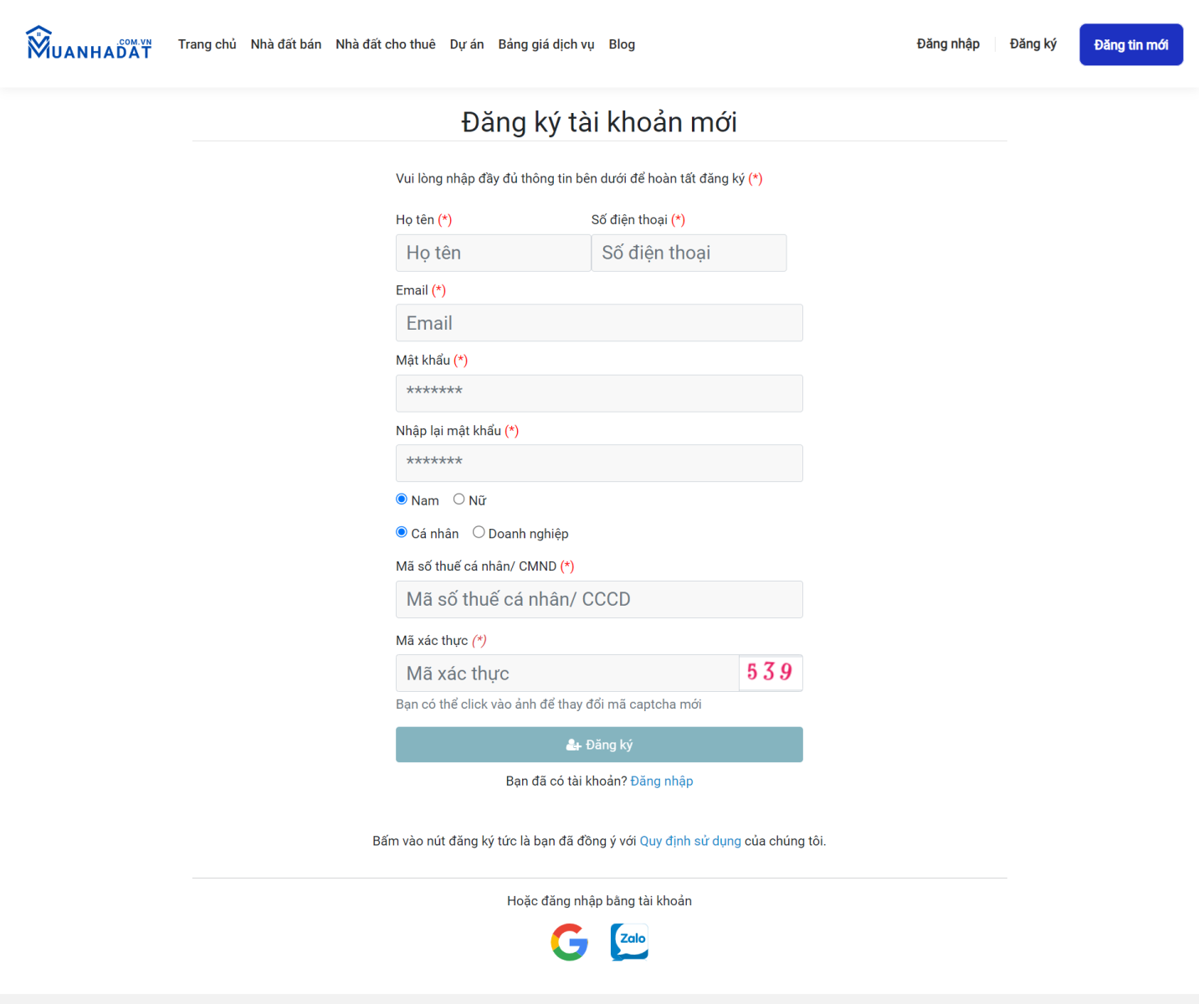
Task: Sign in with the Google icon
Action: coord(569,942)
